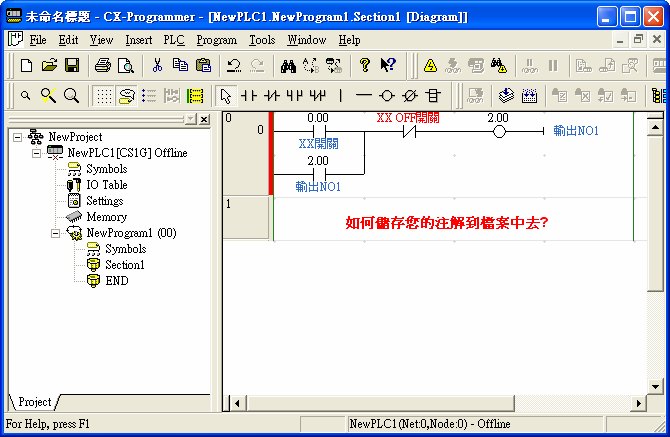This screenshot has height=437, width=670.
Task: Open Find with the binoculars icon
Action: (288, 65)
